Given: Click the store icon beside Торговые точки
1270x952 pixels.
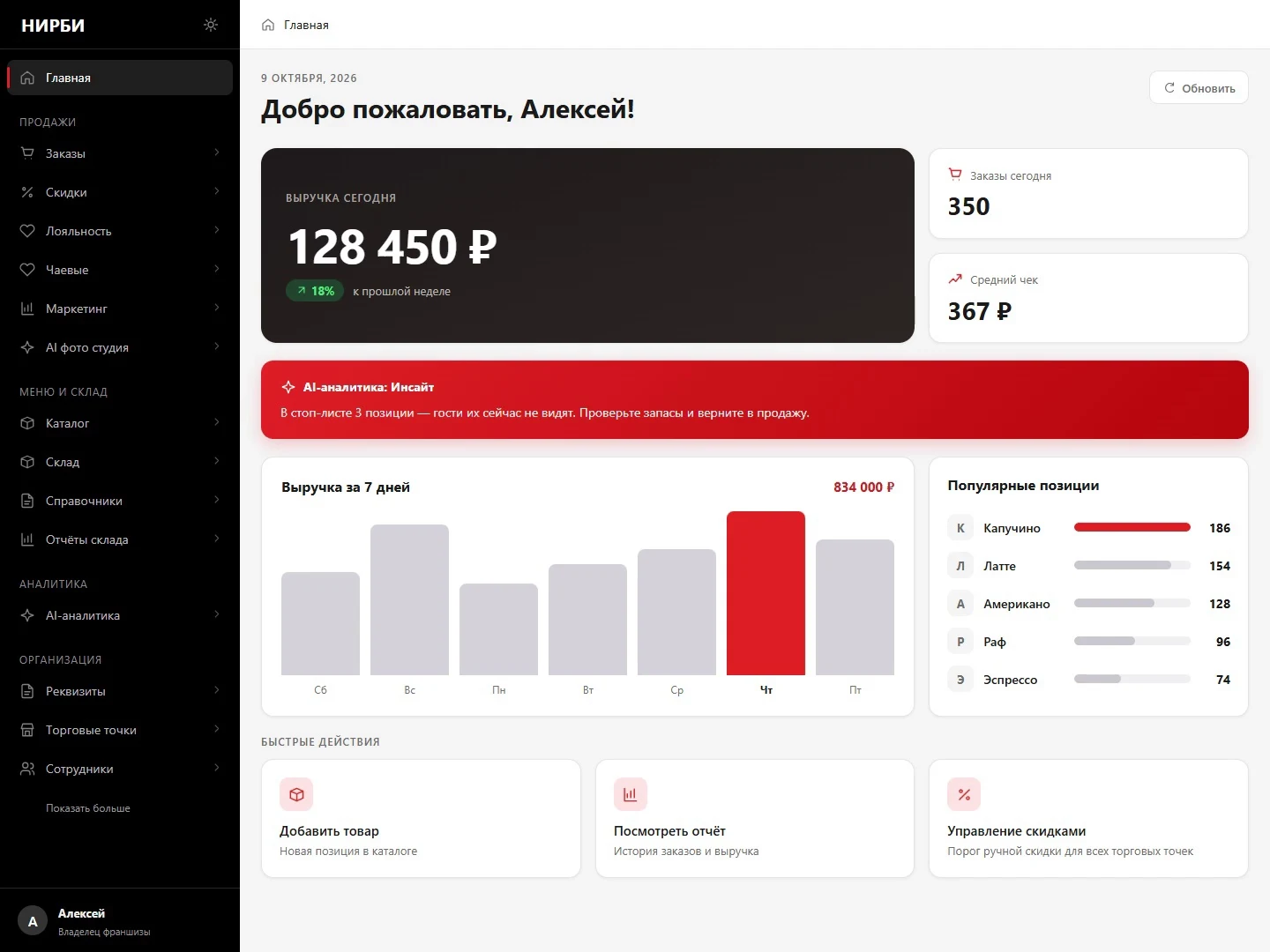Looking at the screenshot, I should click(27, 730).
